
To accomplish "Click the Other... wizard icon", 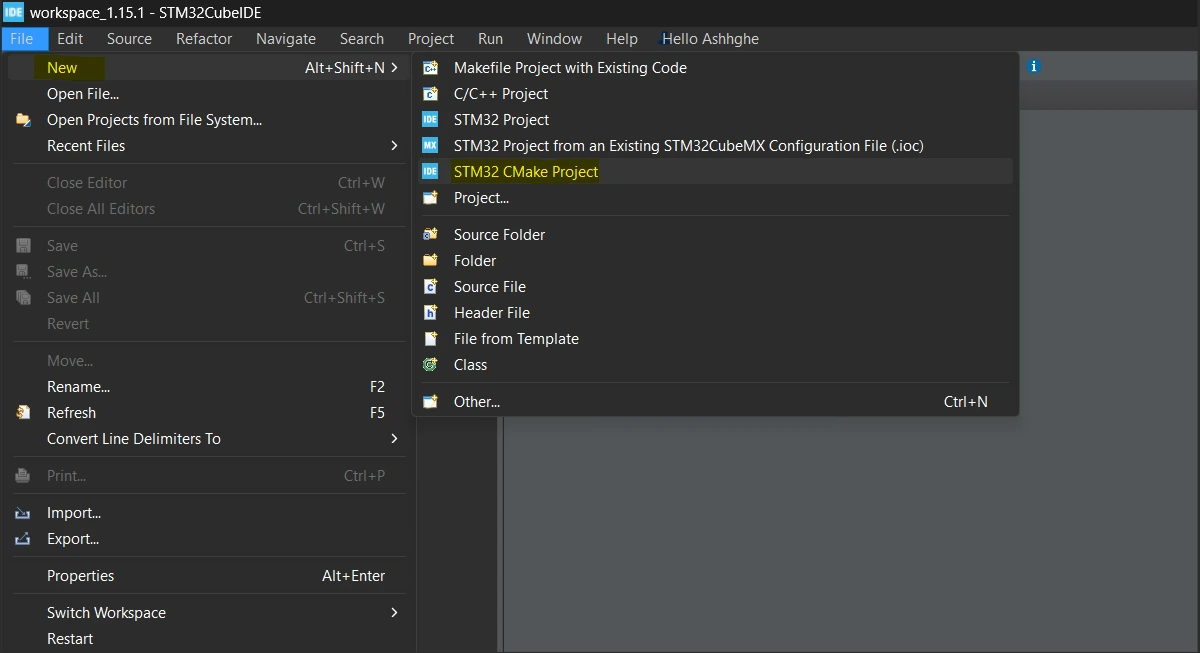I will pyautogui.click(x=430, y=402).
